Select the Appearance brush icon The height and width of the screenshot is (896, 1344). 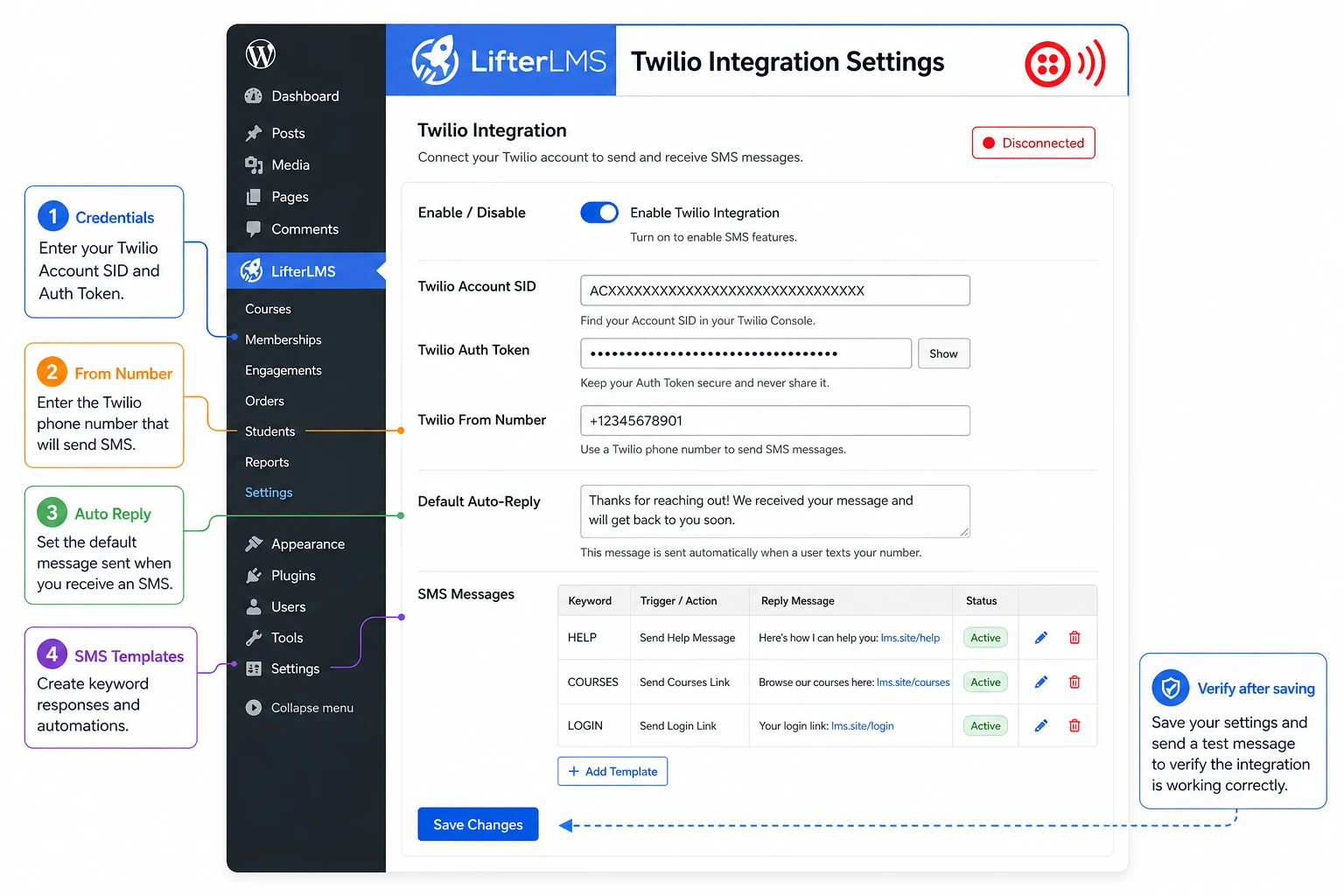click(254, 544)
